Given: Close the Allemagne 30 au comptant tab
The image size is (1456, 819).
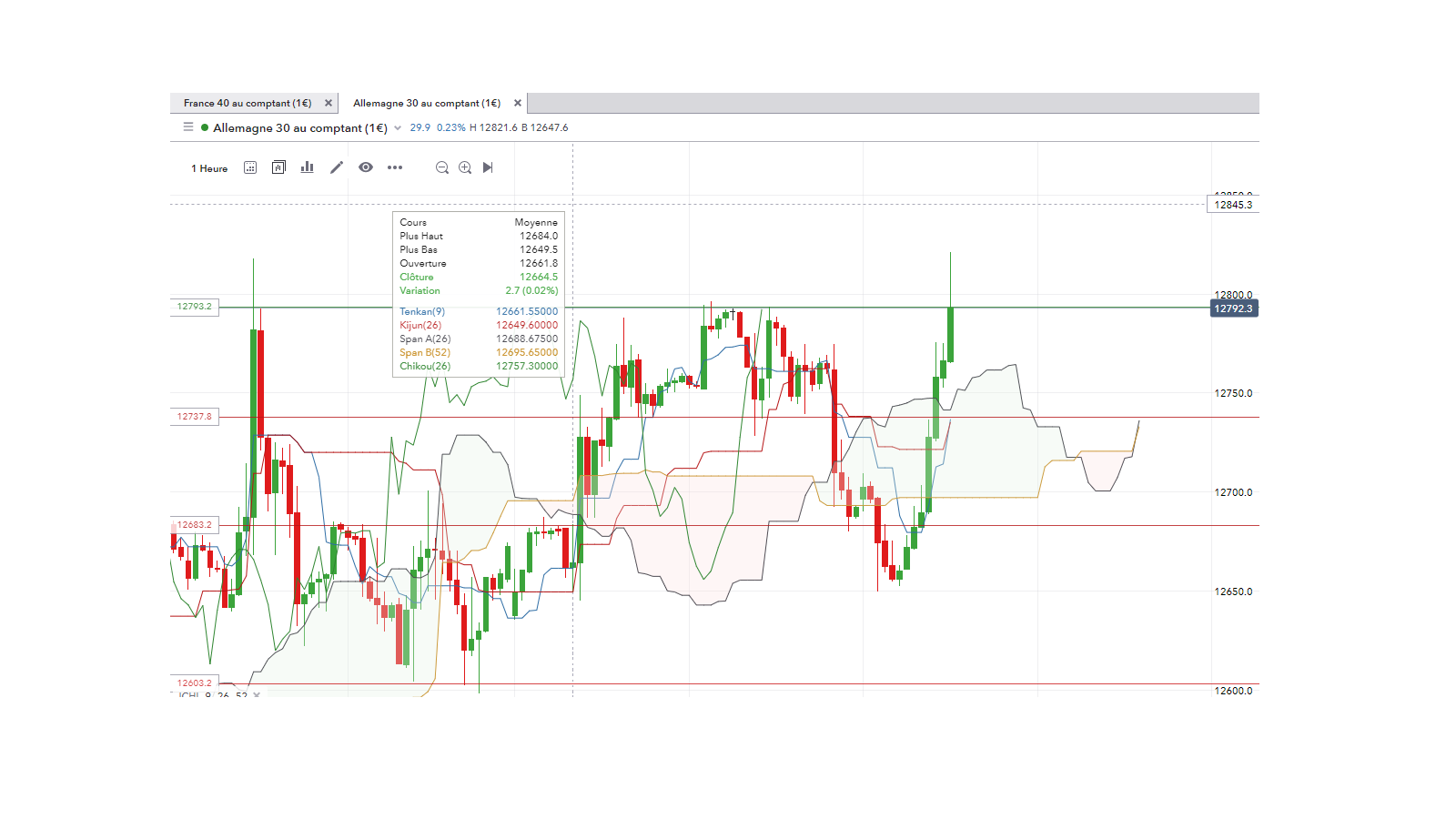Looking at the screenshot, I should (x=518, y=103).
